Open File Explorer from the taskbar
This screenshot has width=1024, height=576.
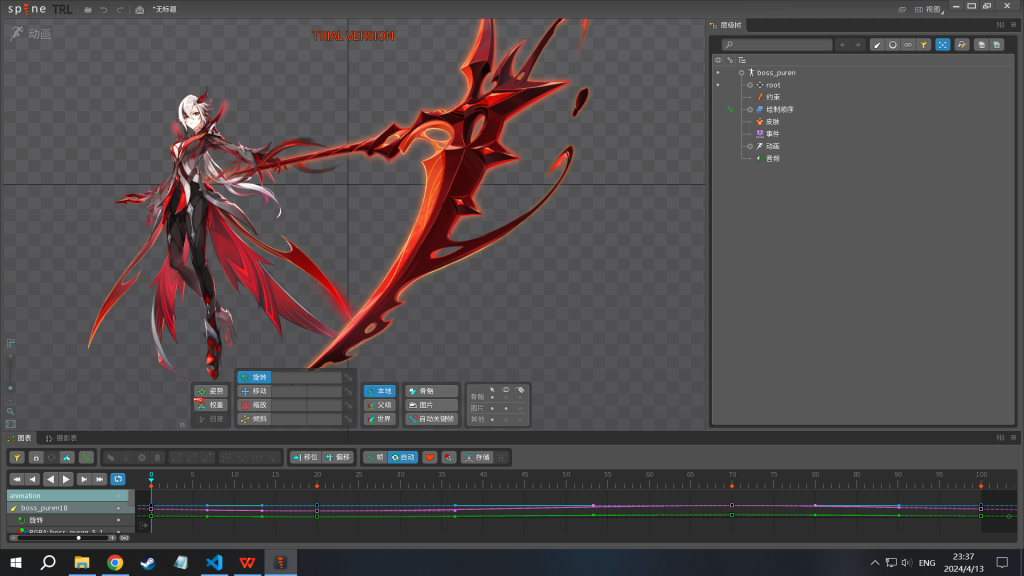82,562
